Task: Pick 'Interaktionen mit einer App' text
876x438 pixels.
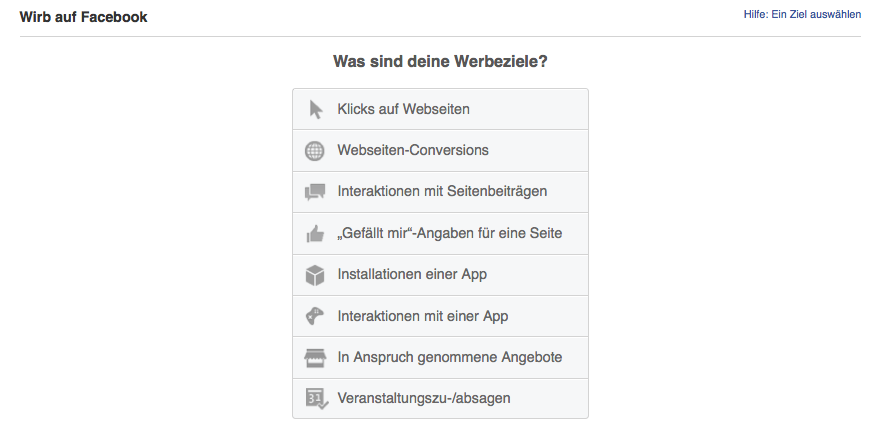Action: pos(423,316)
